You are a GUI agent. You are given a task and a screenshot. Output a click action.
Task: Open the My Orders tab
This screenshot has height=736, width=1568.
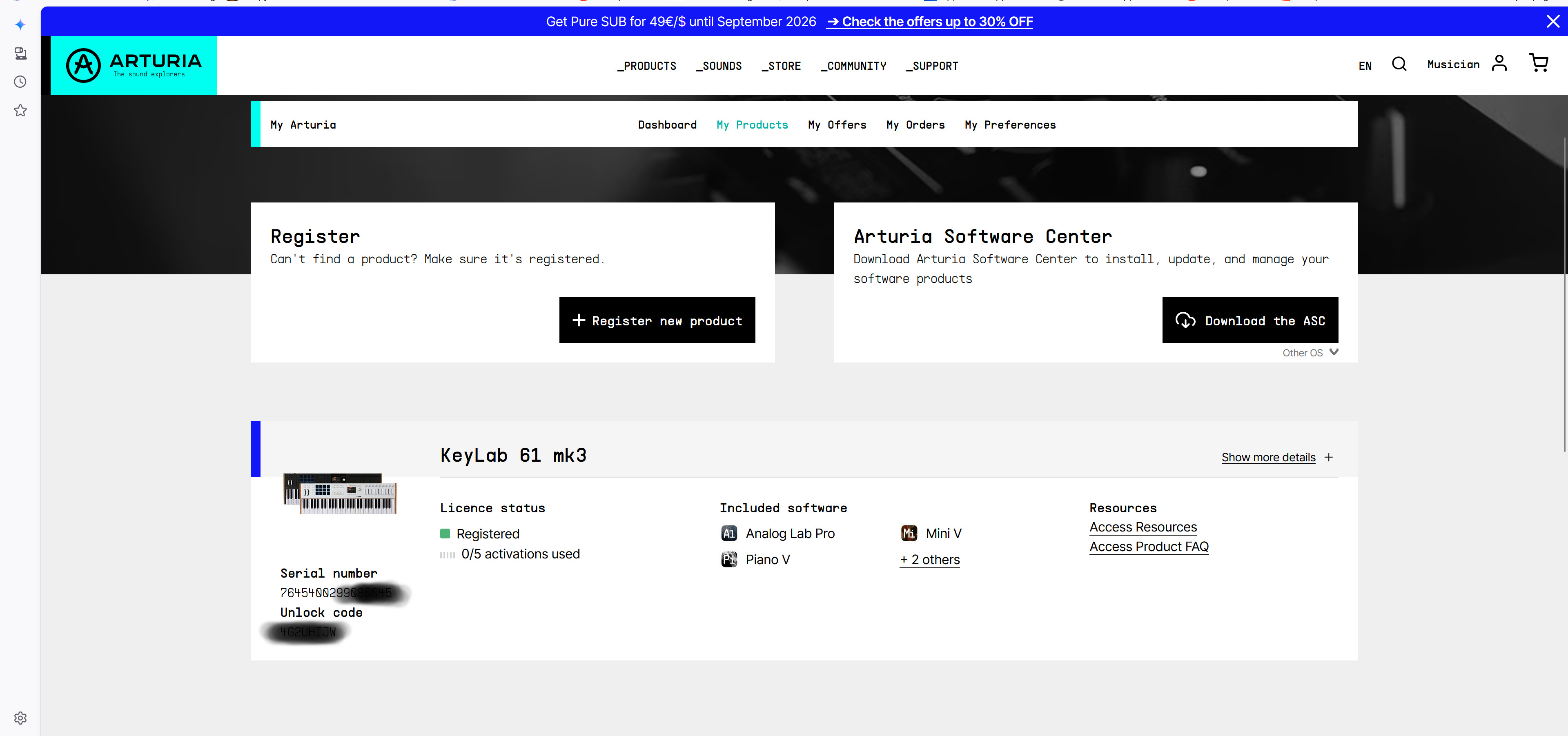915,125
